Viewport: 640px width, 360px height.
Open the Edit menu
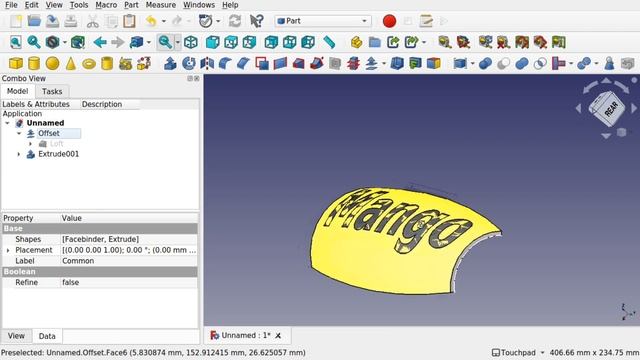(x=31, y=5)
